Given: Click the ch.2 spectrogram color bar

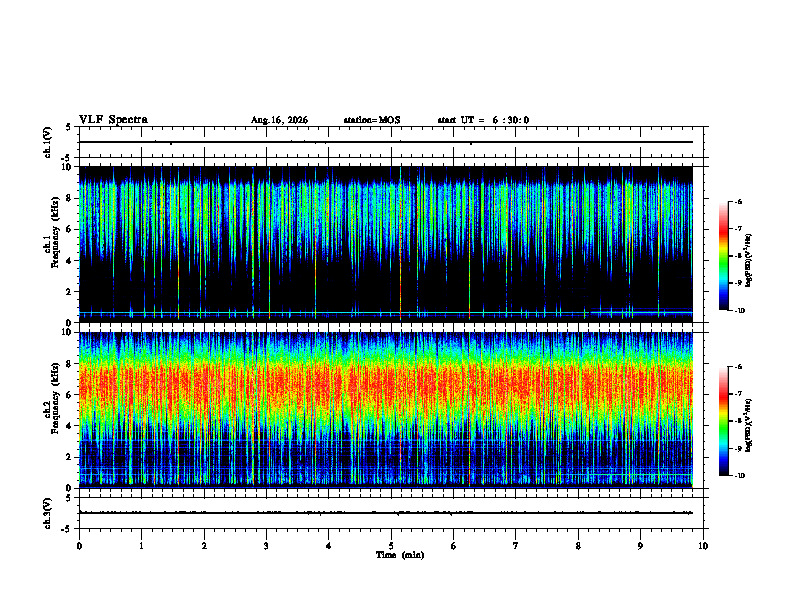Looking at the screenshot, I should coord(723,421).
